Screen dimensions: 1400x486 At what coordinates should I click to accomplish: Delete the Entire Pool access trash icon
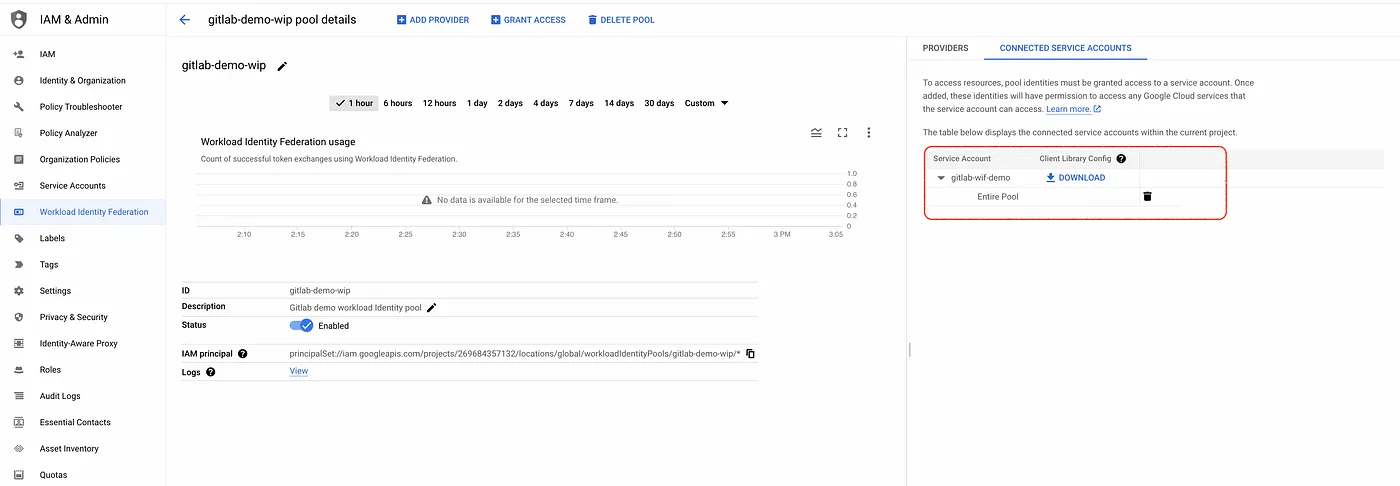[x=1147, y=197]
